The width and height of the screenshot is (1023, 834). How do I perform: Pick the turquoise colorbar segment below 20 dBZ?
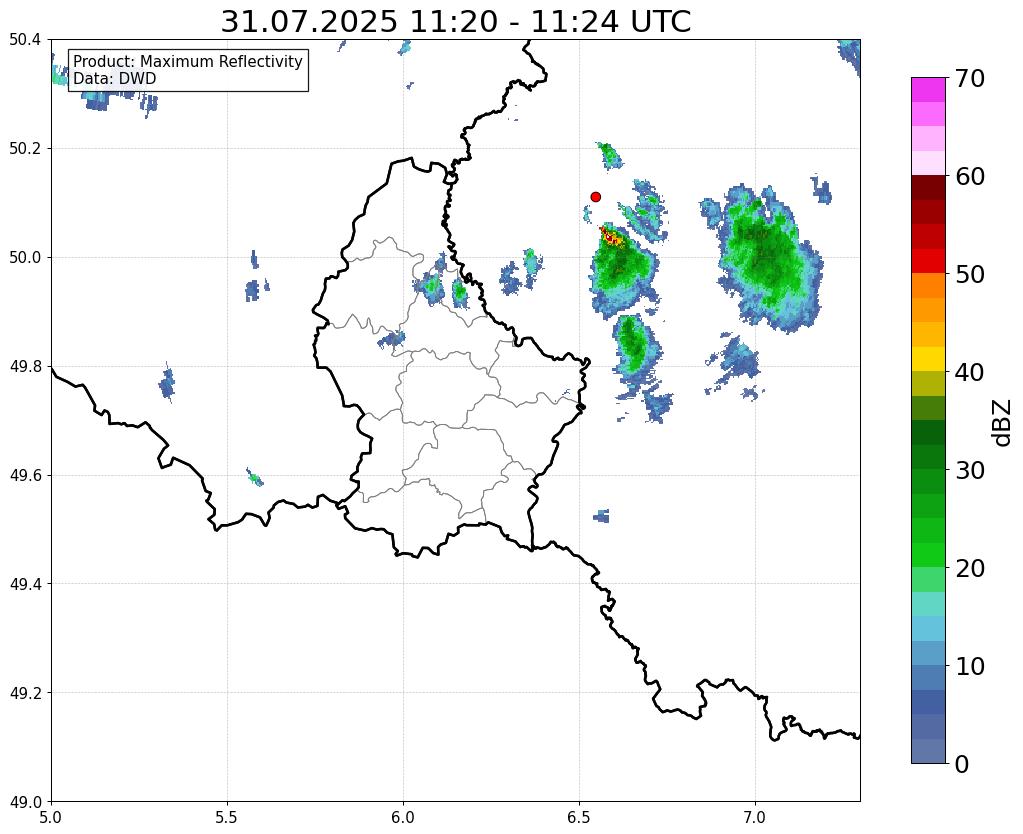coord(928,604)
